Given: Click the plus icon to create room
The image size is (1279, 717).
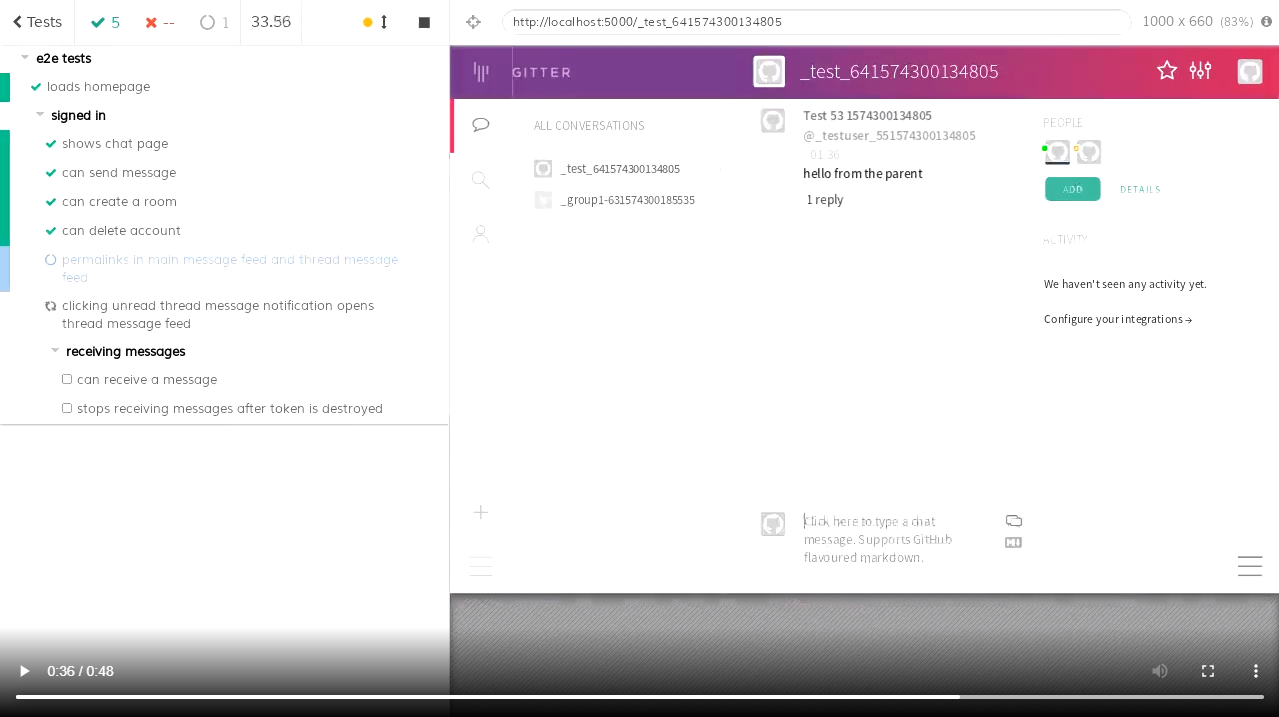Looking at the screenshot, I should [481, 512].
